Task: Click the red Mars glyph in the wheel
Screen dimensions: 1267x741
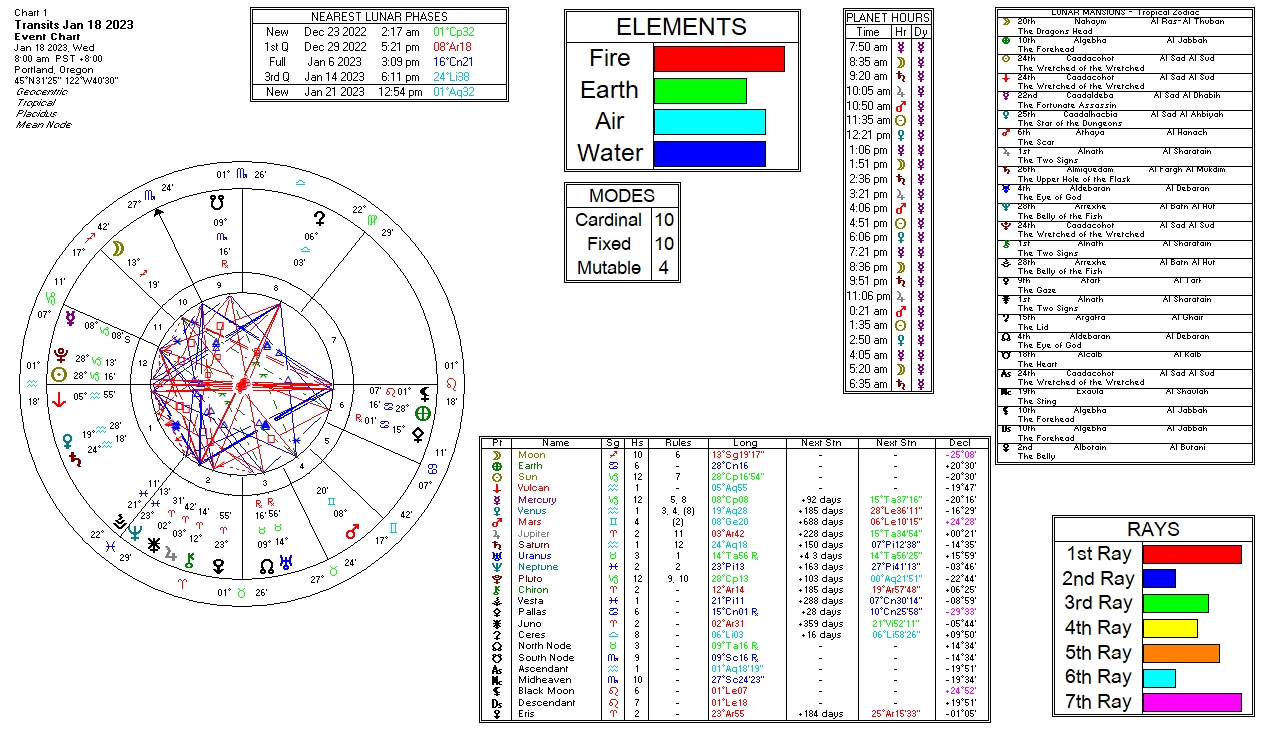Action: tap(352, 532)
